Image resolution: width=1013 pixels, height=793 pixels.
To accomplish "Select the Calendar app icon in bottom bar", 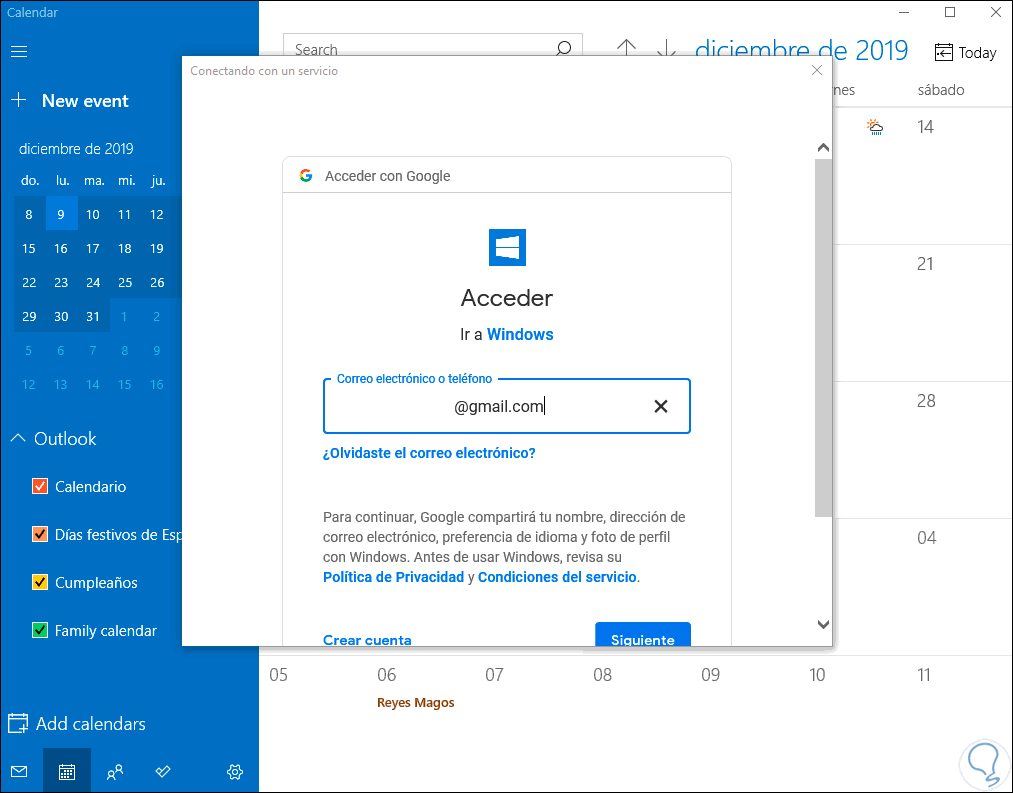I will 67,771.
